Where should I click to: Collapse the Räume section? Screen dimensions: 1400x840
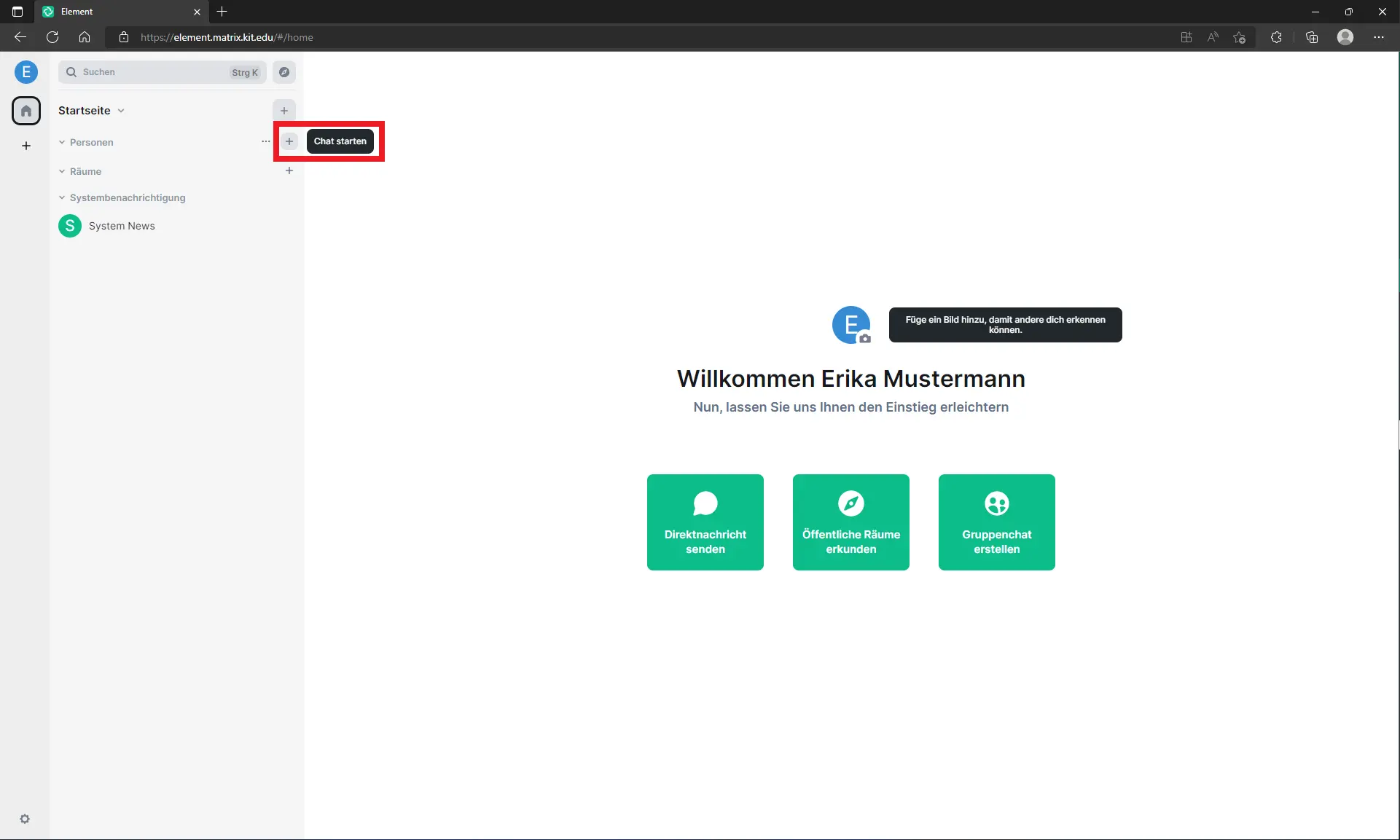click(x=61, y=171)
